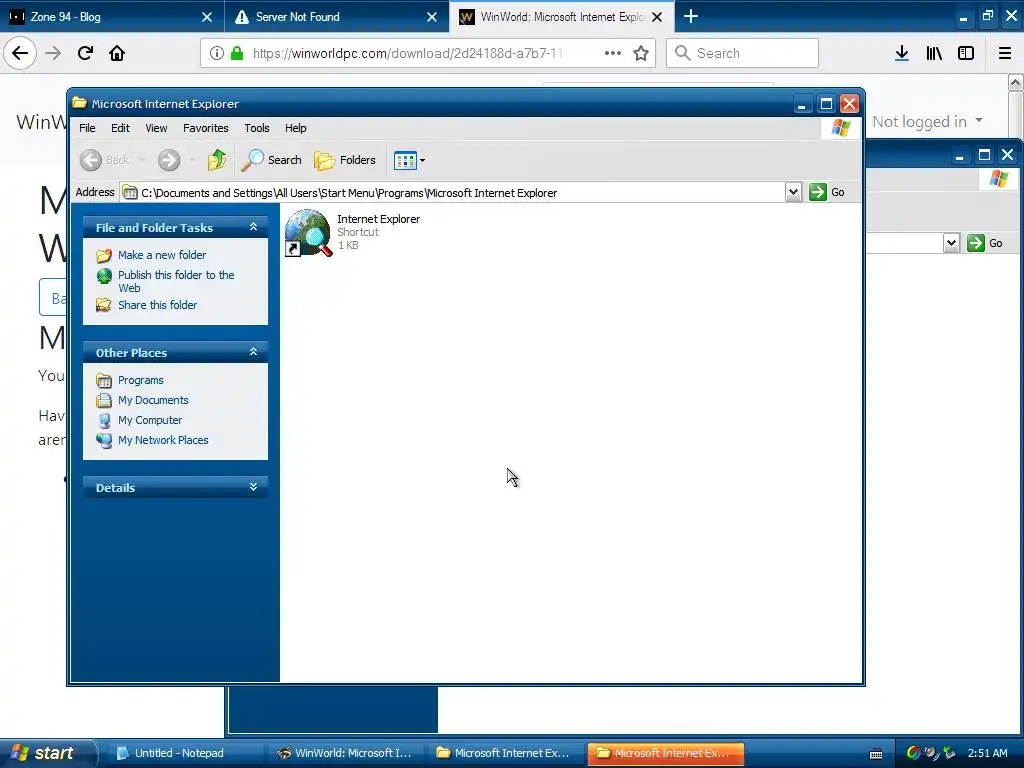
Task: Click the Firefox home icon
Action: [117, 53]
